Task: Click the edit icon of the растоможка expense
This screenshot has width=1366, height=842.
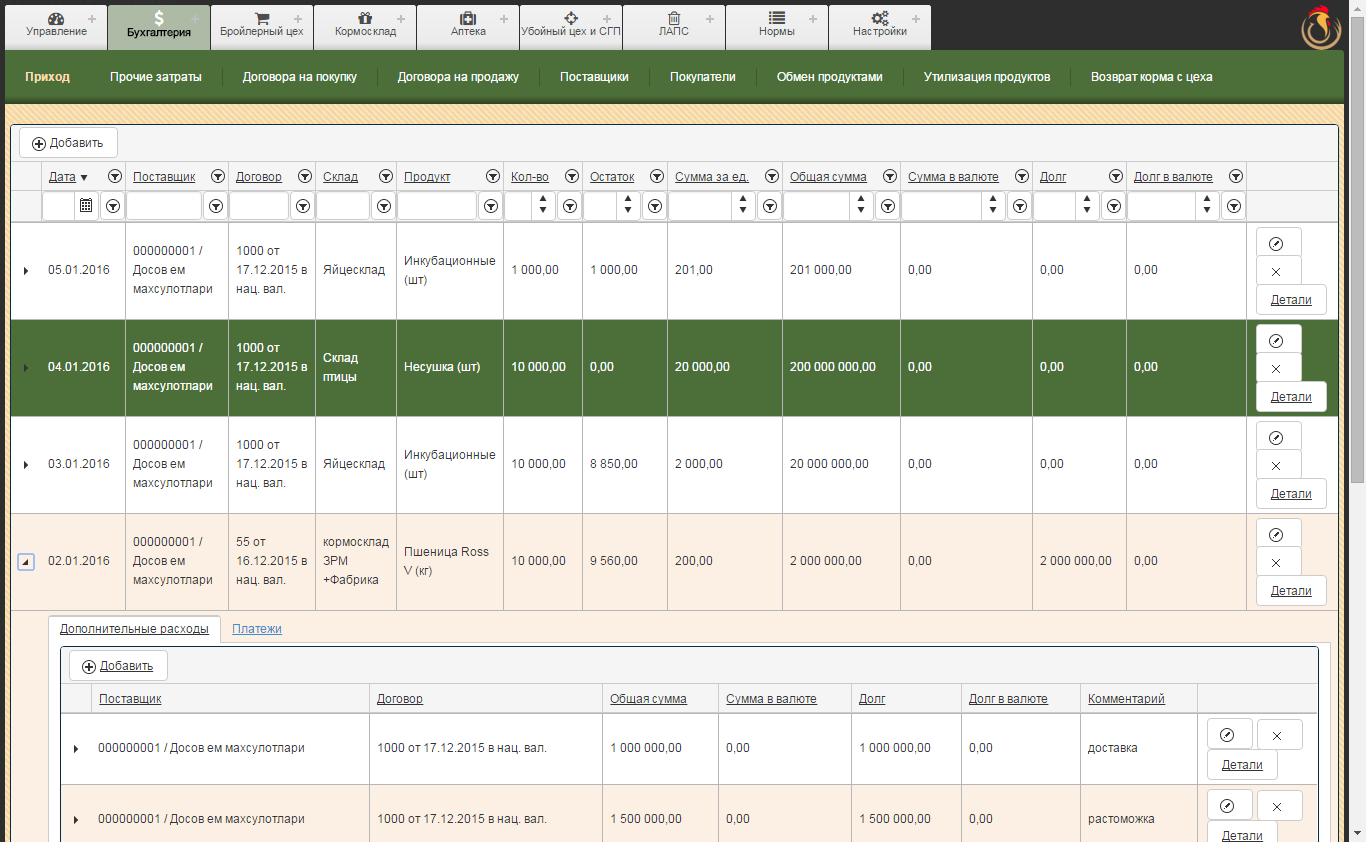Action: tap(1230, 805)
